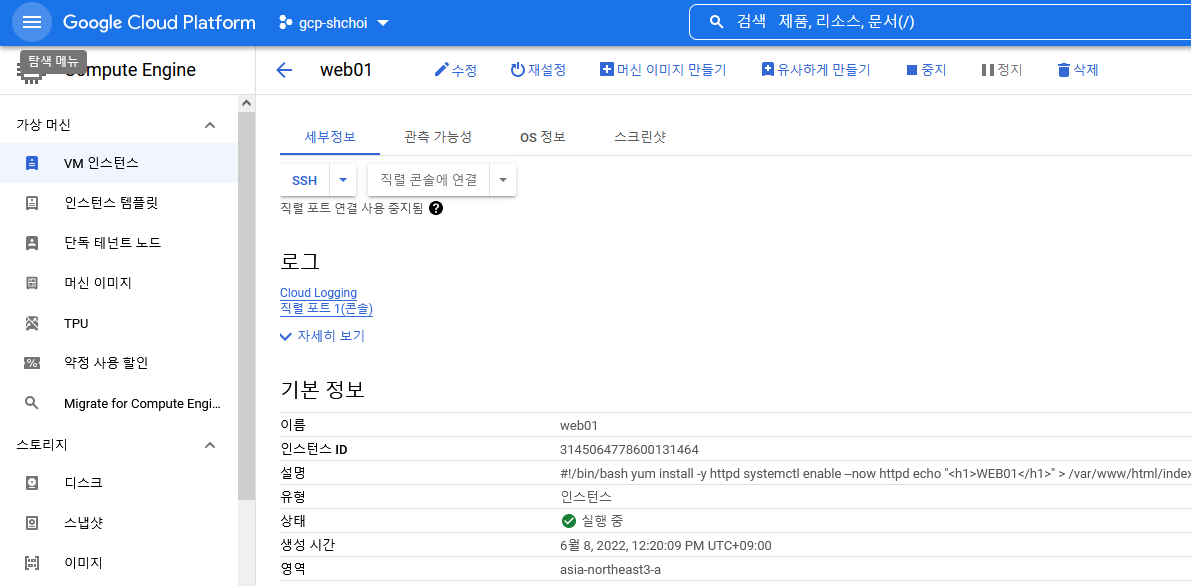The height and width of the screenshot is (586, 1191).
Task: Click 유사하게 만들기 button
Action: (x=816, y=70)
